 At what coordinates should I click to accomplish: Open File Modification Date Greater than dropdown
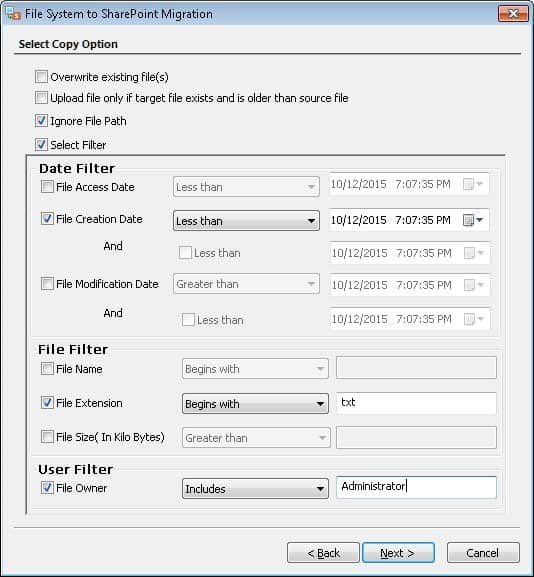(x=246, y=284)
